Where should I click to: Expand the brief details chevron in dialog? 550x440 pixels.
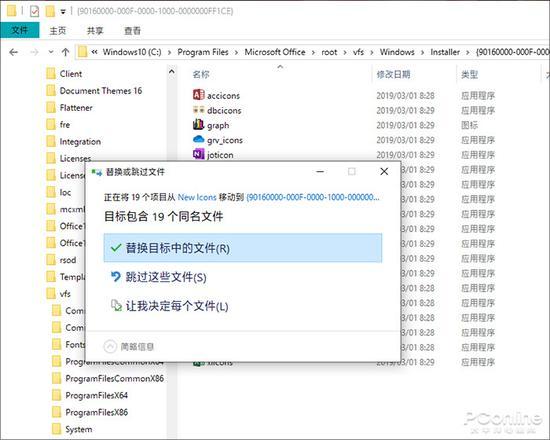[110, 347]
